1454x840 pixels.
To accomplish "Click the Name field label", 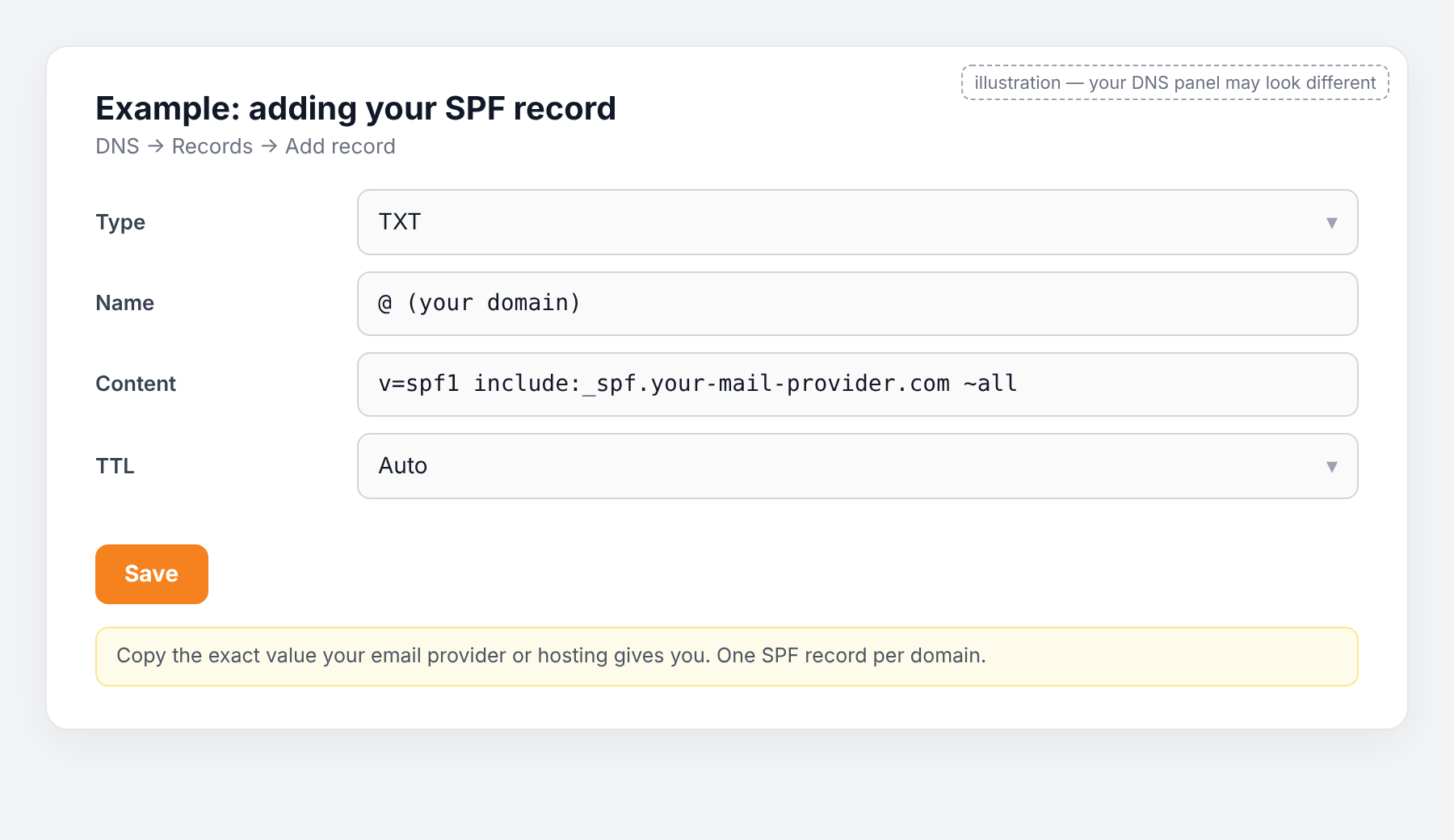I will 124,303.
